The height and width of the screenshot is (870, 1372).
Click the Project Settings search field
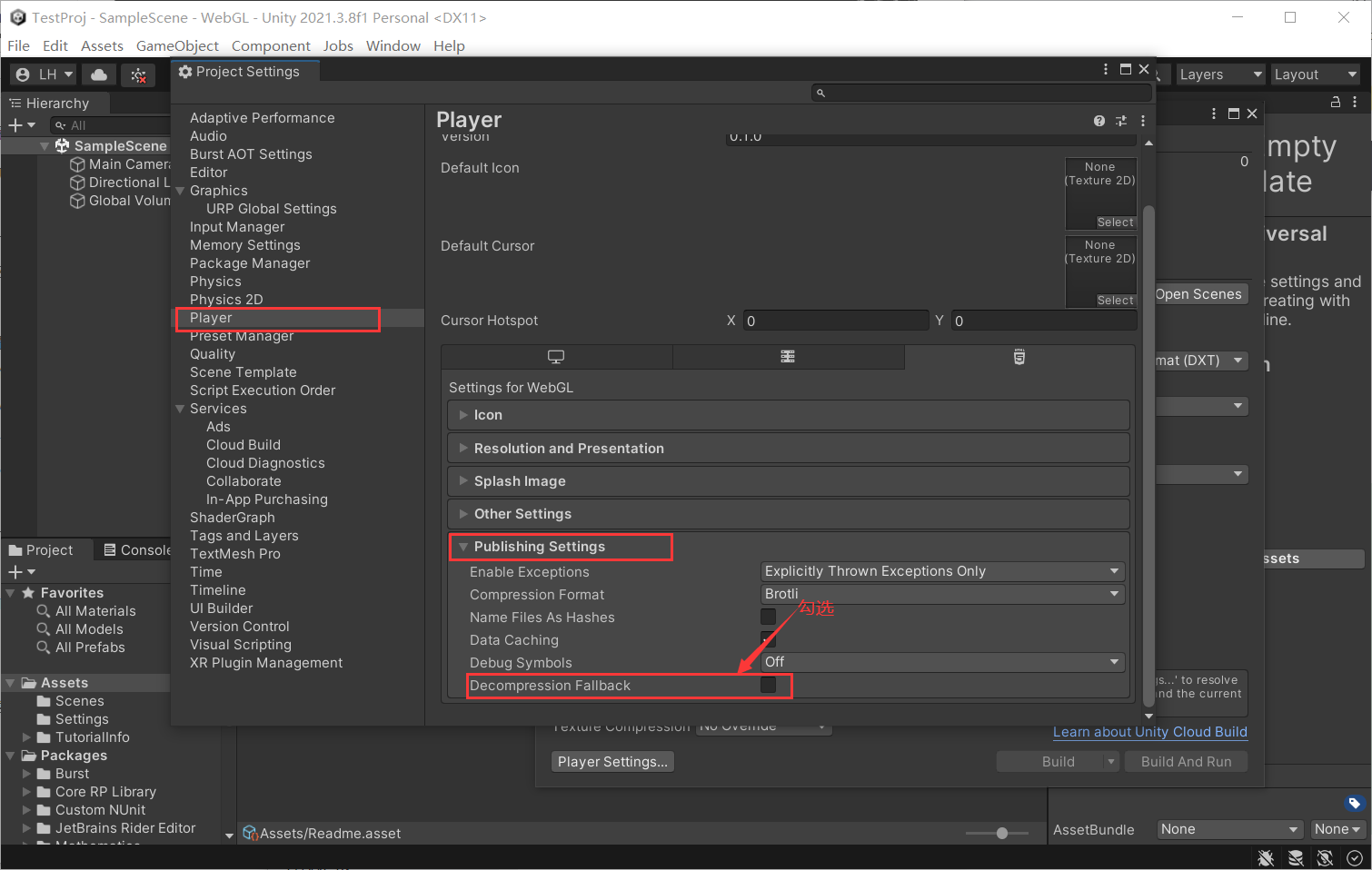coord(982,93)
